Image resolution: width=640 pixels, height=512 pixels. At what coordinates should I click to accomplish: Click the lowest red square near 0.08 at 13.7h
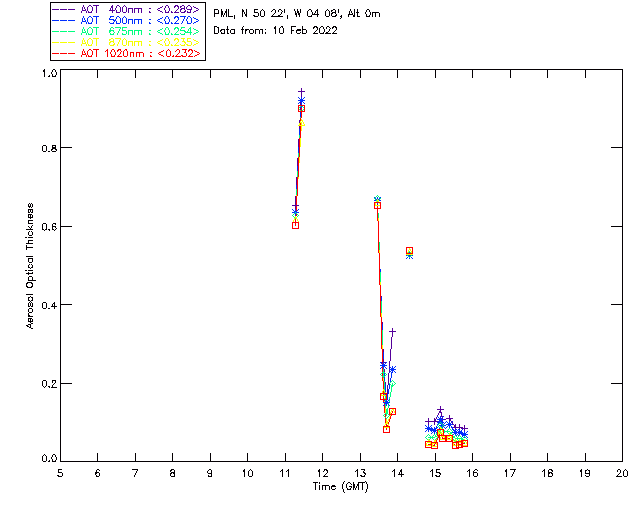(x=387, y=430)
